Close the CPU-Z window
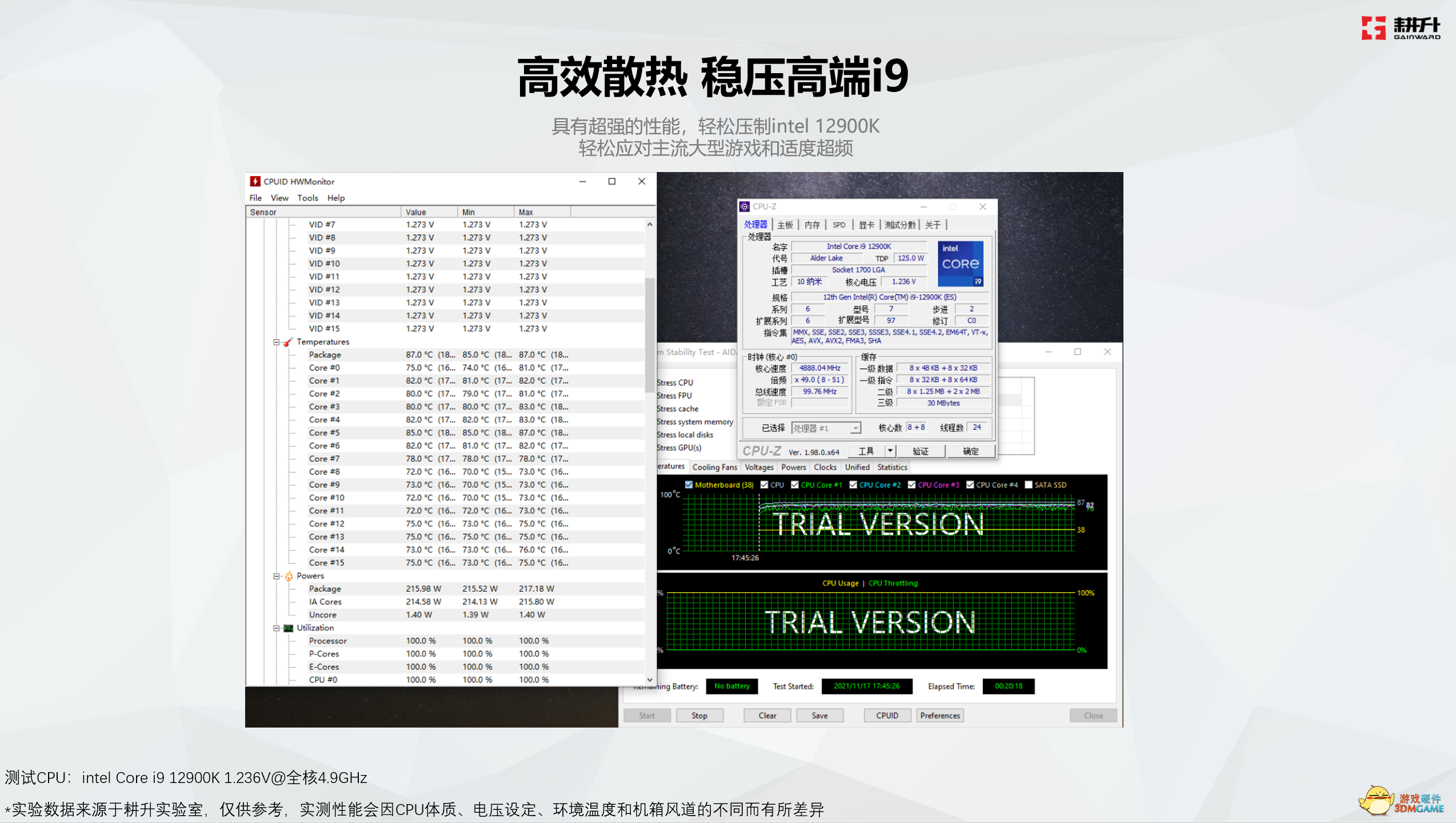The height and width of the screenshot is (823, 1456). pyautogui.click(x=983, y=206)
